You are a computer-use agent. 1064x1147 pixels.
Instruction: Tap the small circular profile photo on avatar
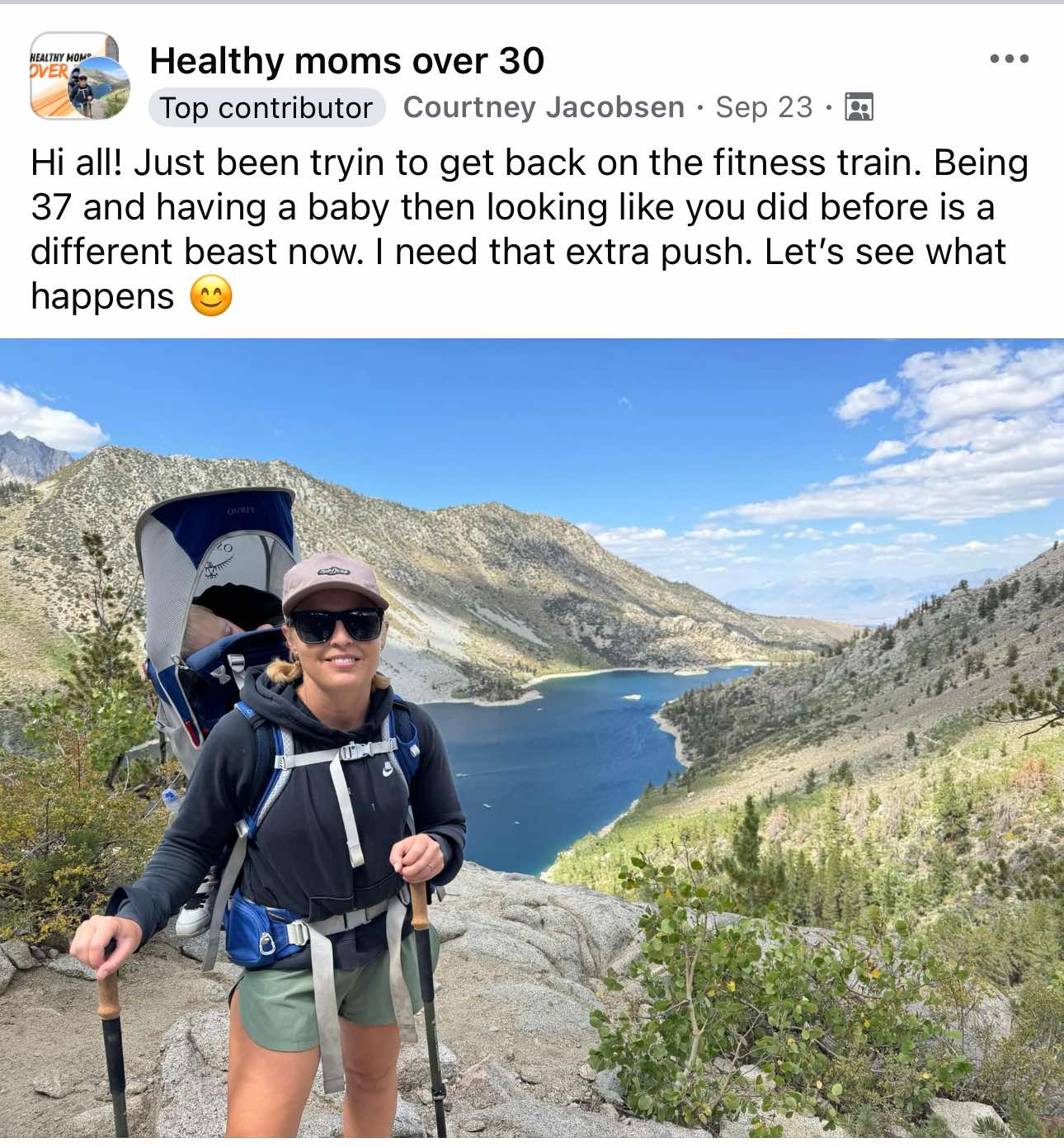coord(98,88)
